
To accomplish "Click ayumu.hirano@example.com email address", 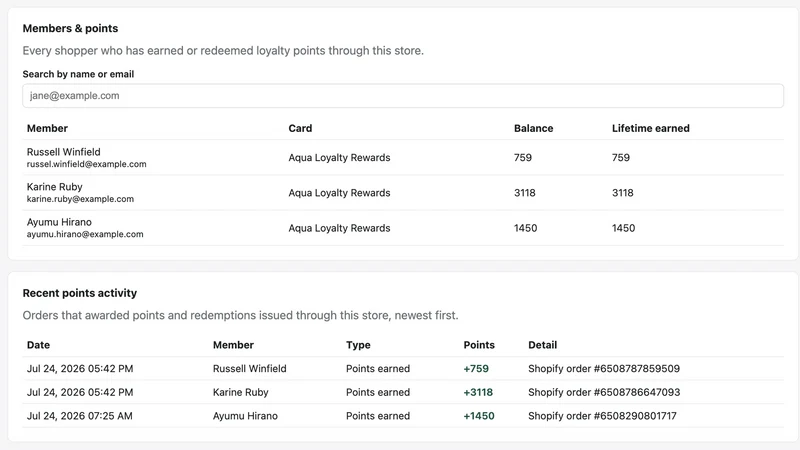I will [x=85, y=234].
